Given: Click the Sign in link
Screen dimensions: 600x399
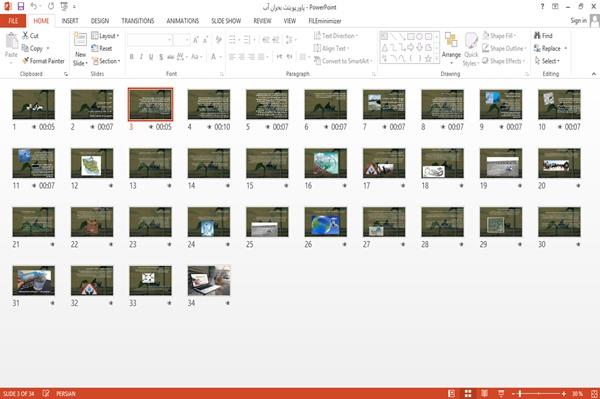Looking at the screenshot, I should [578, 20].
